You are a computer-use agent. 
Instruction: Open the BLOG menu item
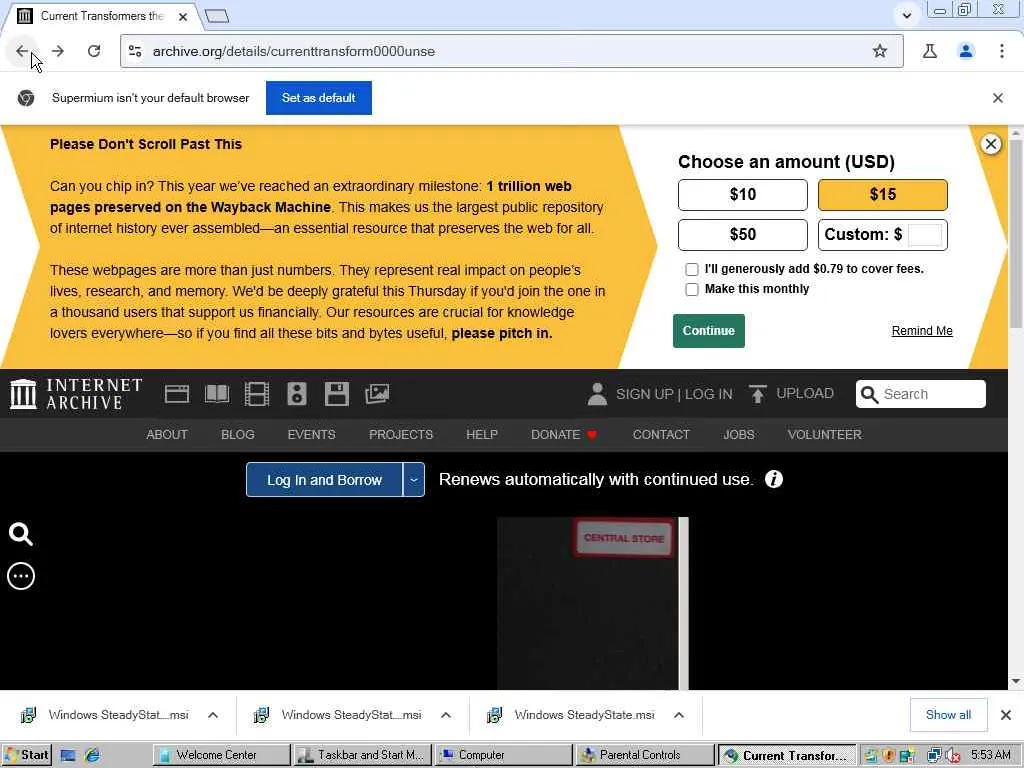point(238,434)
